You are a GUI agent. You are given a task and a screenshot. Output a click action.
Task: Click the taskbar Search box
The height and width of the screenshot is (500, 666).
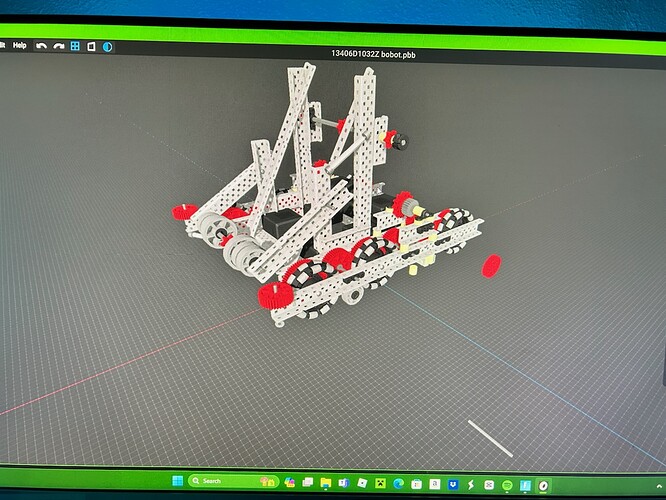(233, 481)
